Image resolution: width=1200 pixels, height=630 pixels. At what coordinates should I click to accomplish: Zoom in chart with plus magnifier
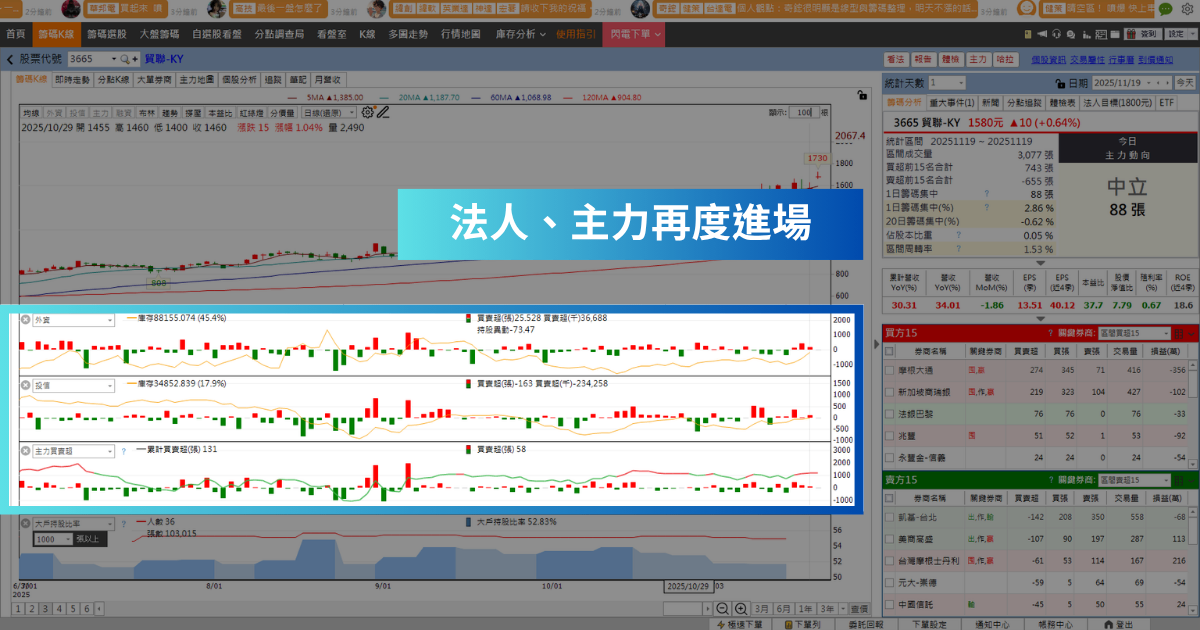coord(741,608)
